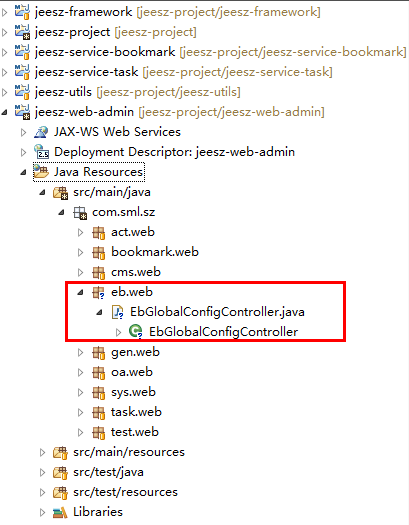Click the cms.web package icon
Viewport: 409px width, 525px height.
[x=99, y=272]
